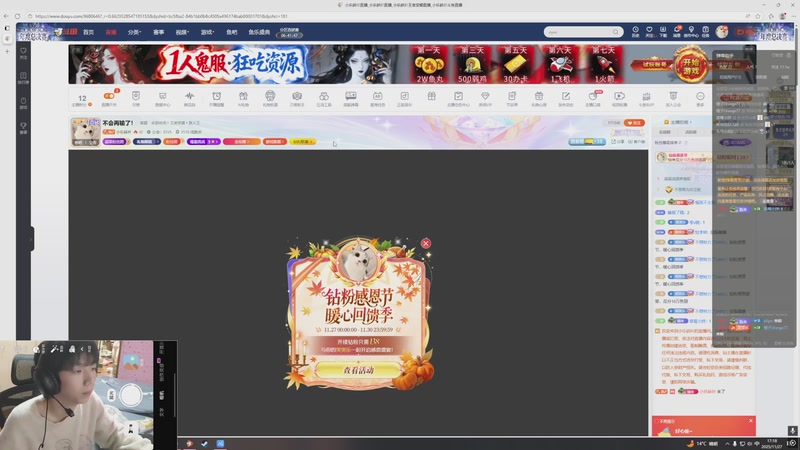Click the countdown timer badge in the navbar
This screenshot has width=800, height=450.
289,33
